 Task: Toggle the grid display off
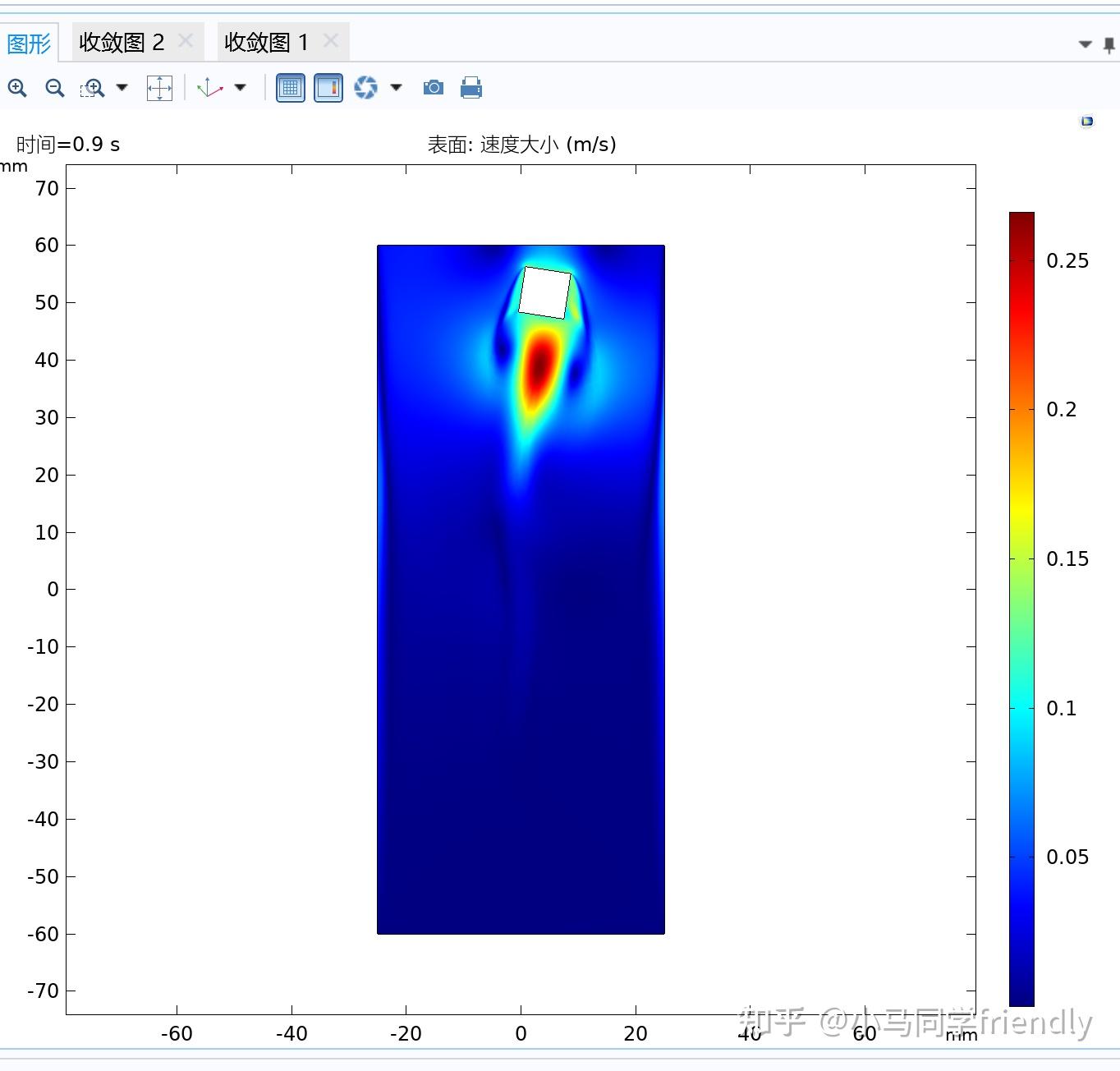(290, 87)
